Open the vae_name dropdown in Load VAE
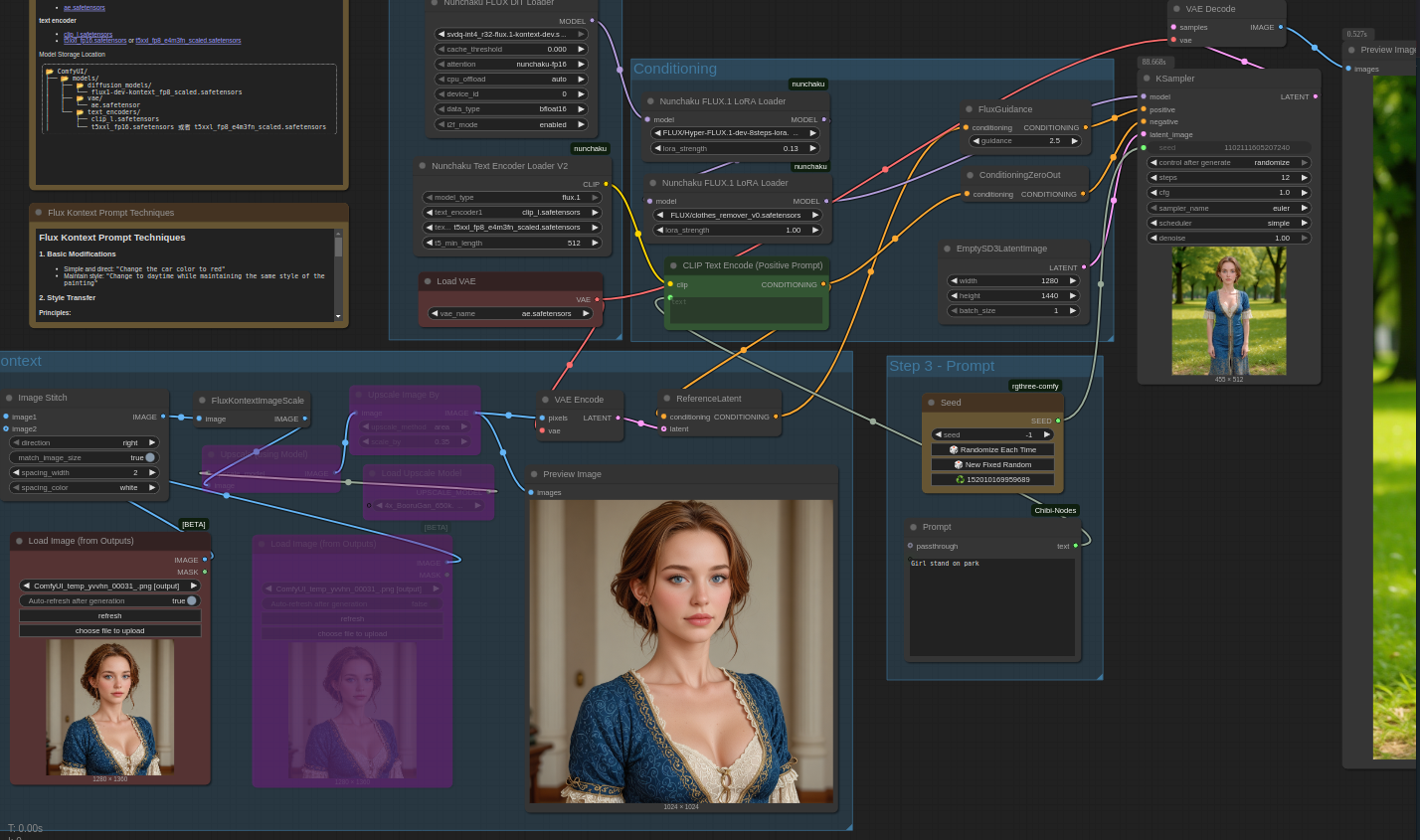The image size is (1420, 840). tap(510, 313)
